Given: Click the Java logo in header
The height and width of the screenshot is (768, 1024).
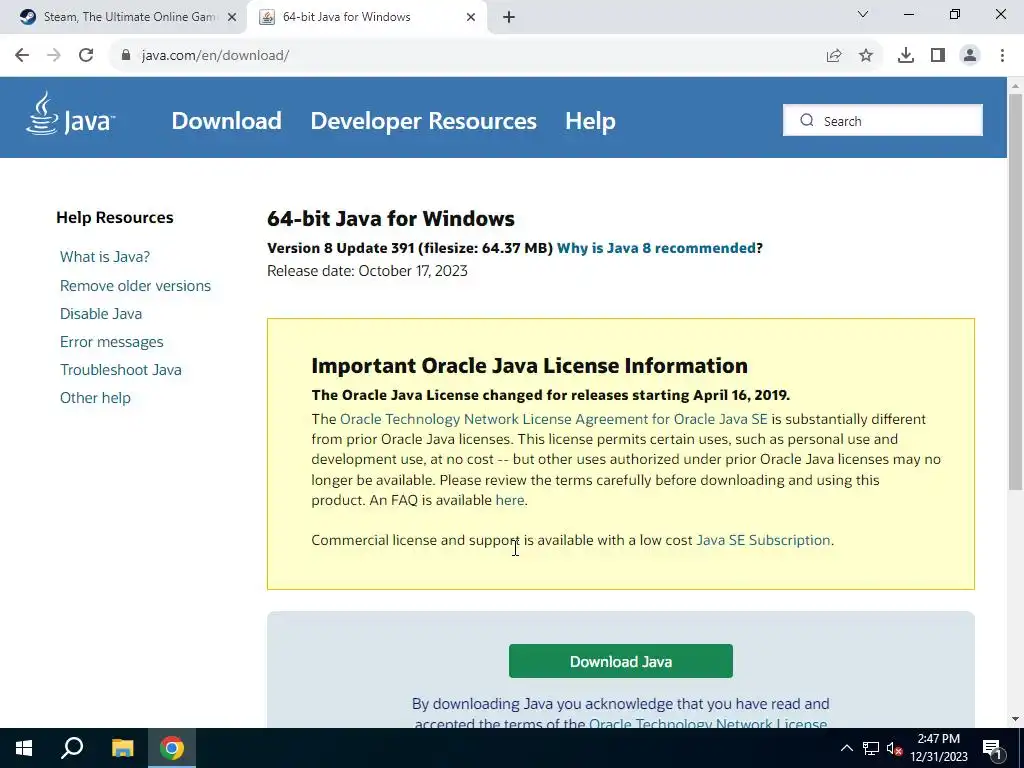Looking at the screenshot, I should 71,114.
